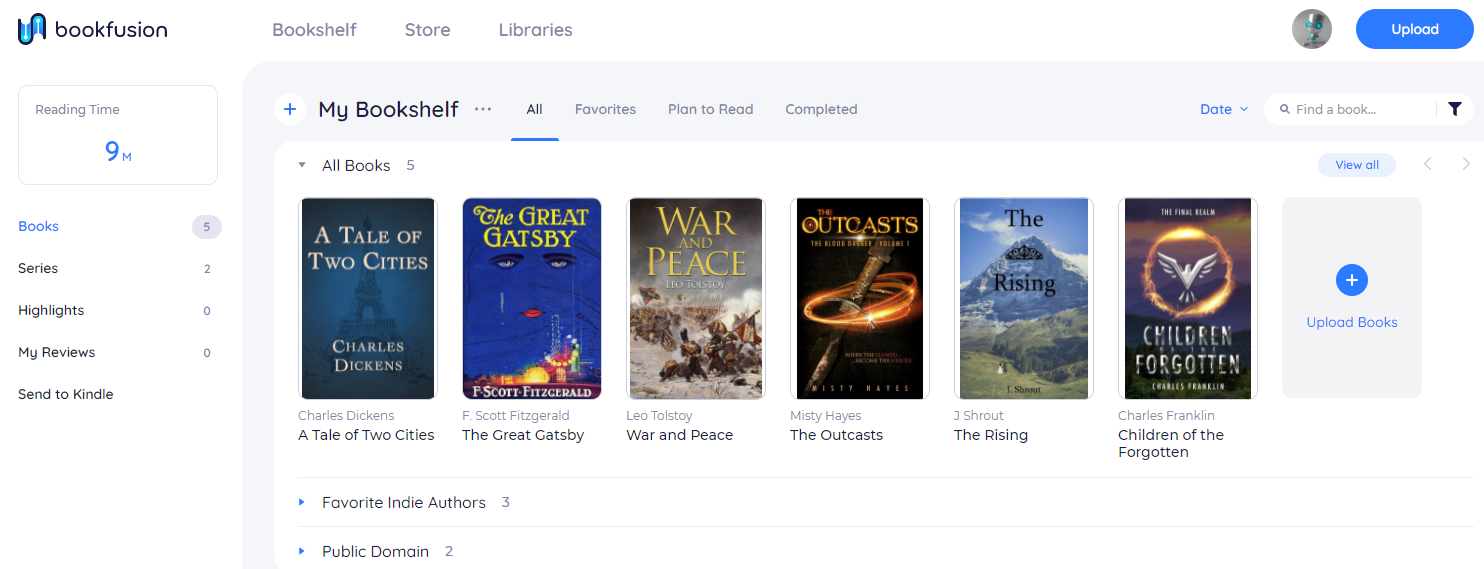
Task: Click the blue plus circle in Upload Books
Action: click(x=1352, y=280)
